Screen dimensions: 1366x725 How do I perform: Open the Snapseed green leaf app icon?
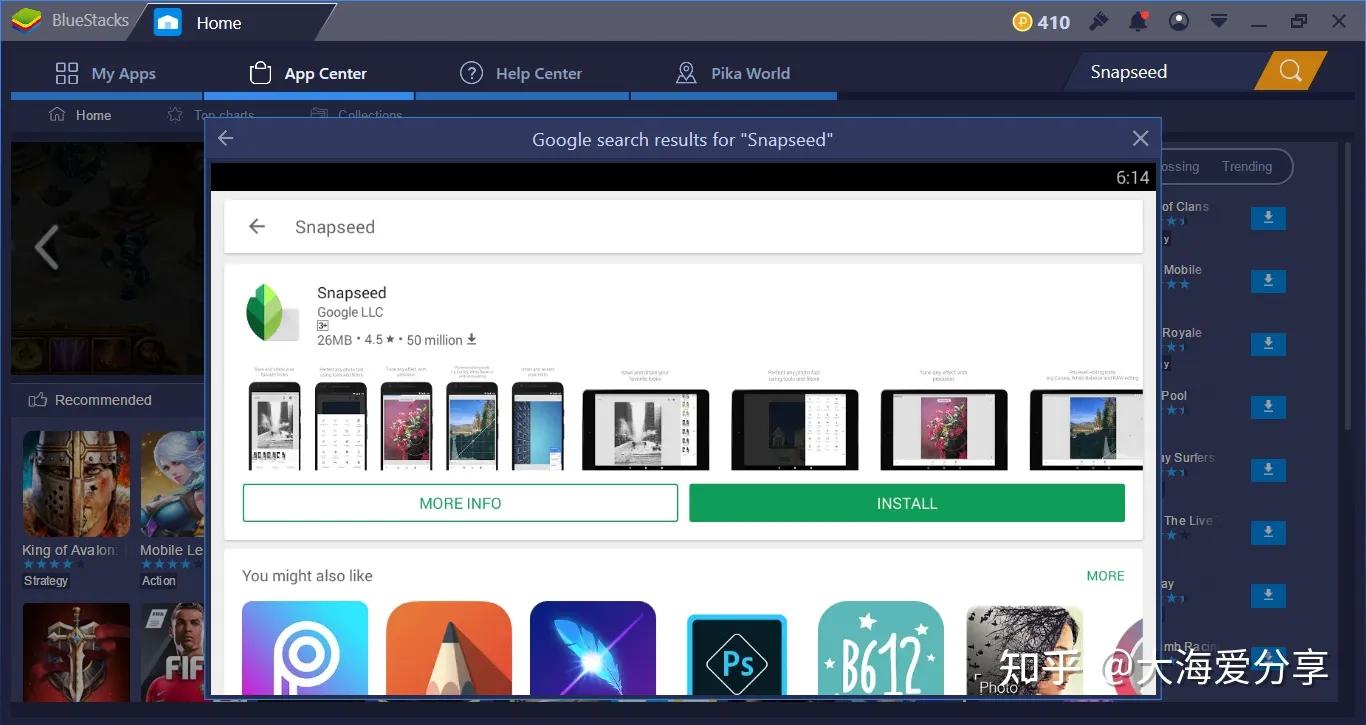click(272, 313)
